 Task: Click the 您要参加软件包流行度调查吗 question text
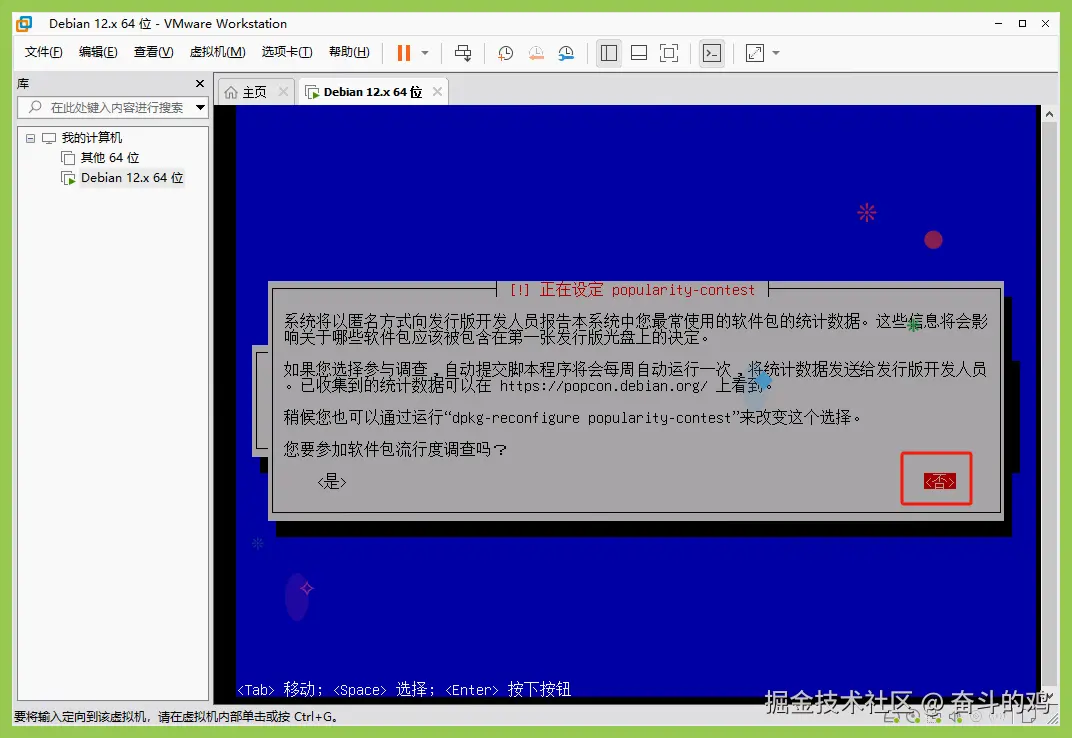pyautogui.click(x=395, y=449)
